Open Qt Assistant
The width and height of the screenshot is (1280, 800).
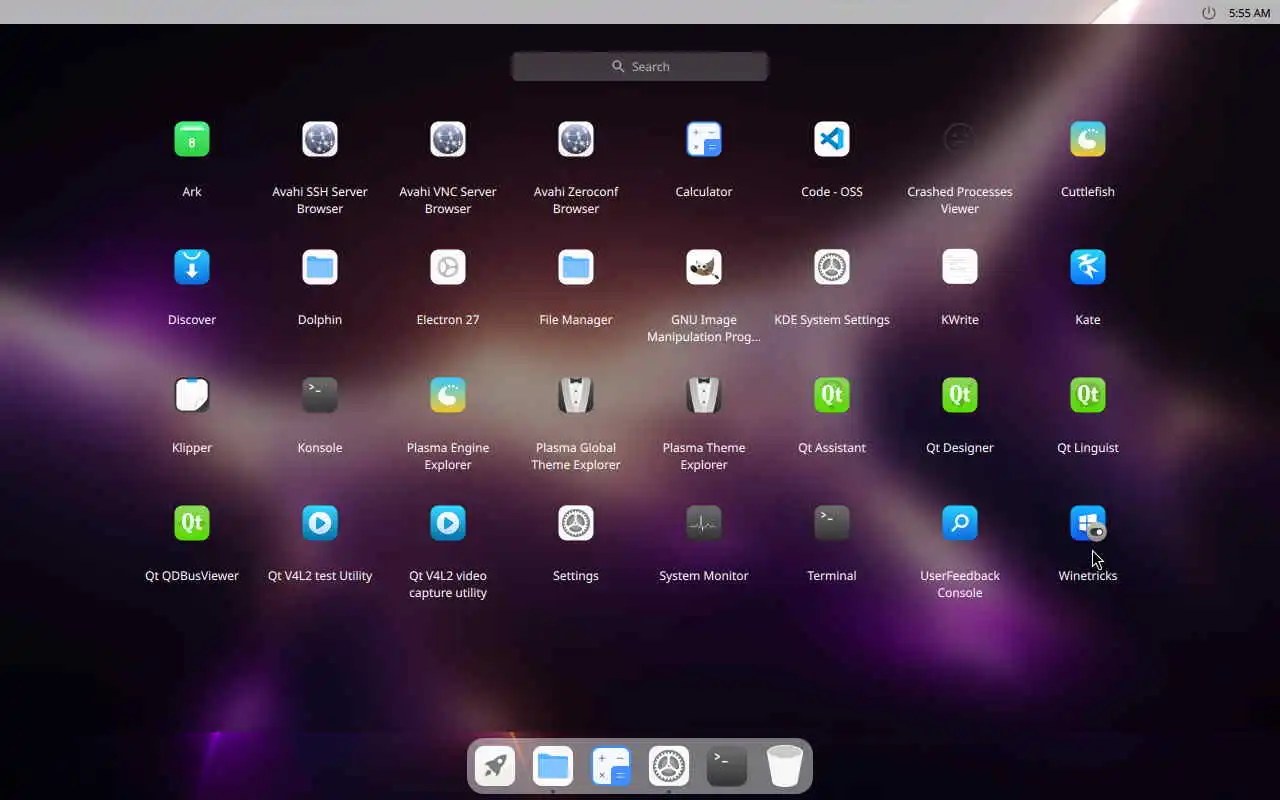pos(832,395)
